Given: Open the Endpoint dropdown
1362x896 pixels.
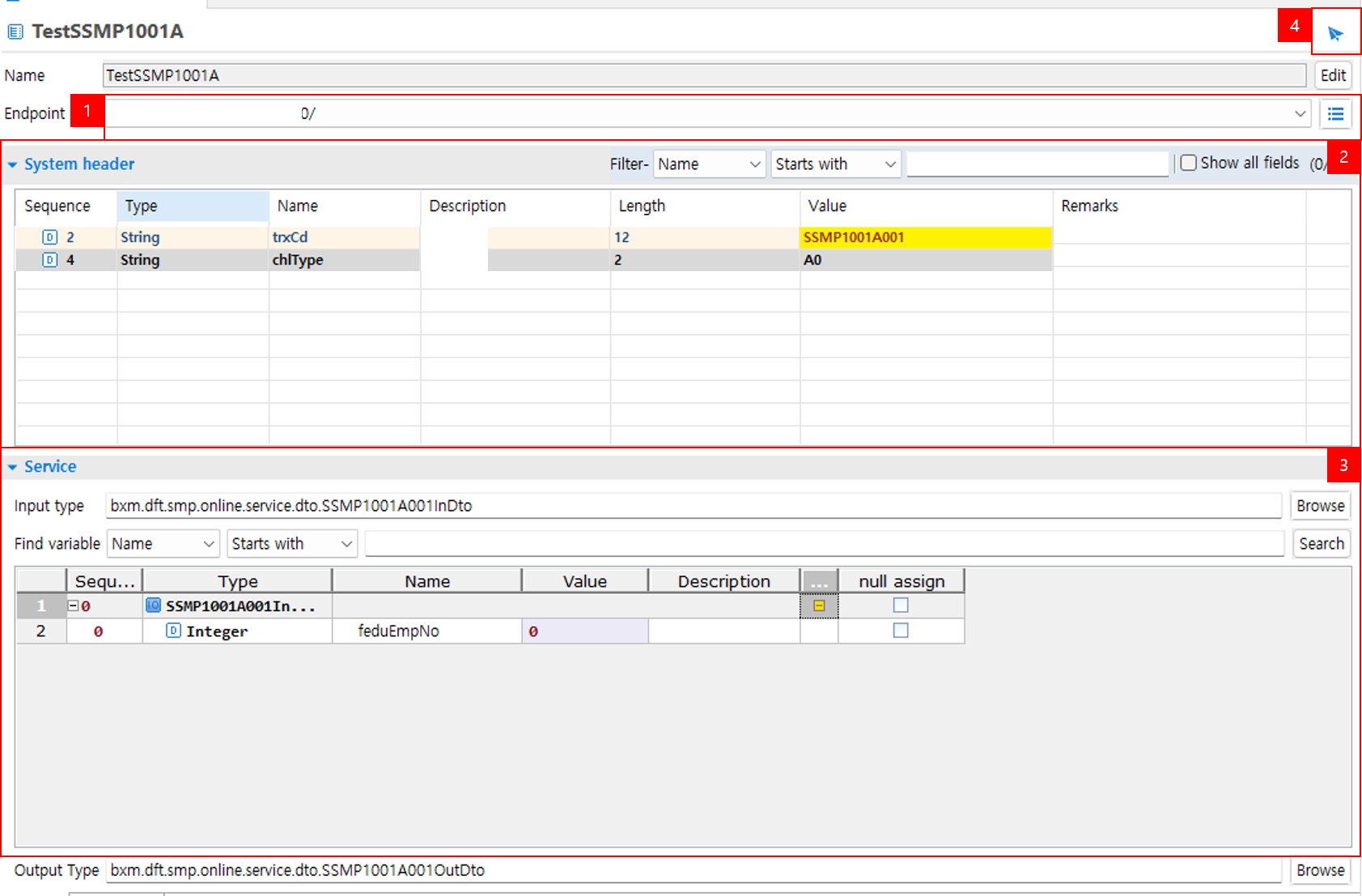Looking at the screenshot, I should click(1300, 113).
